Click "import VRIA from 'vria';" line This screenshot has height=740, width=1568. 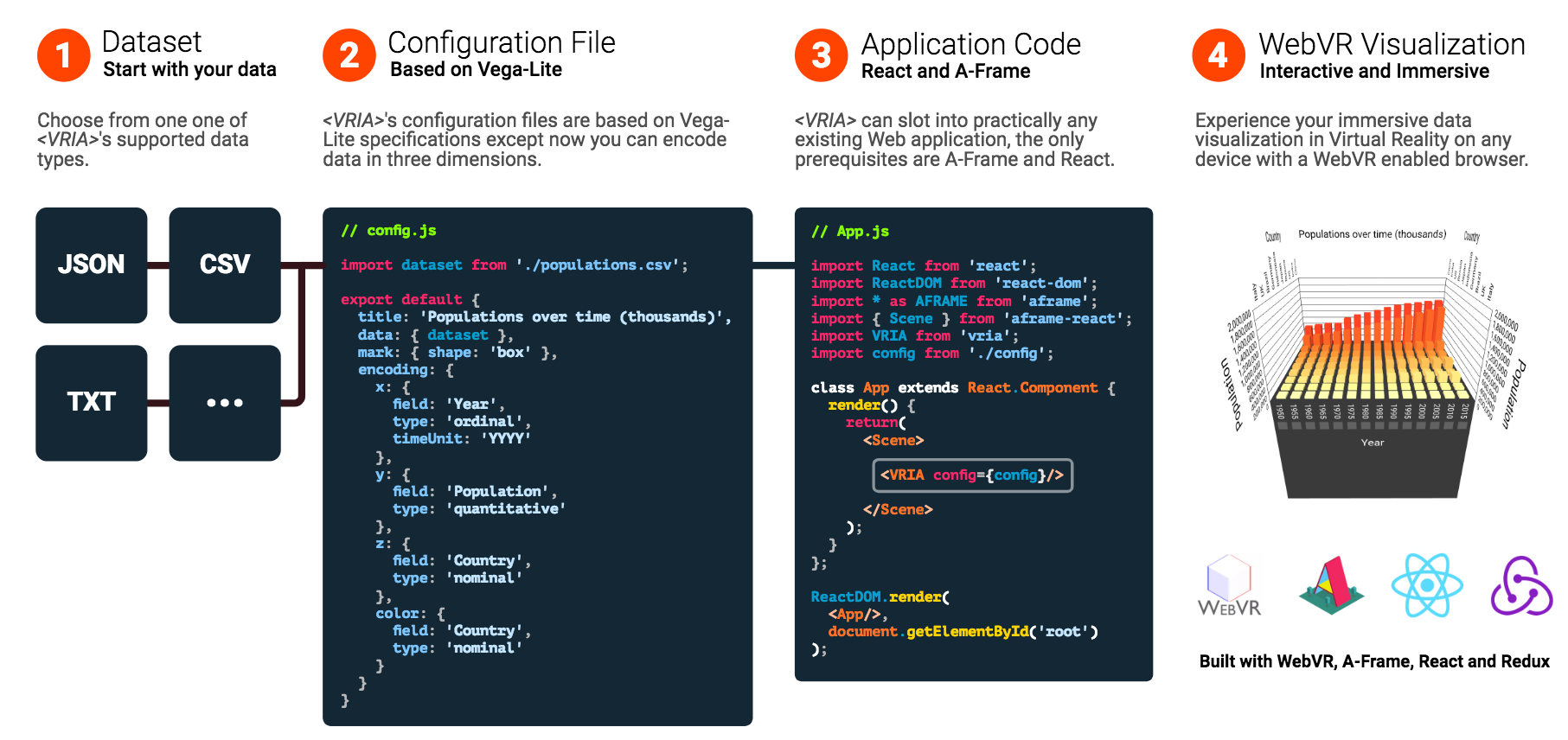915,336
